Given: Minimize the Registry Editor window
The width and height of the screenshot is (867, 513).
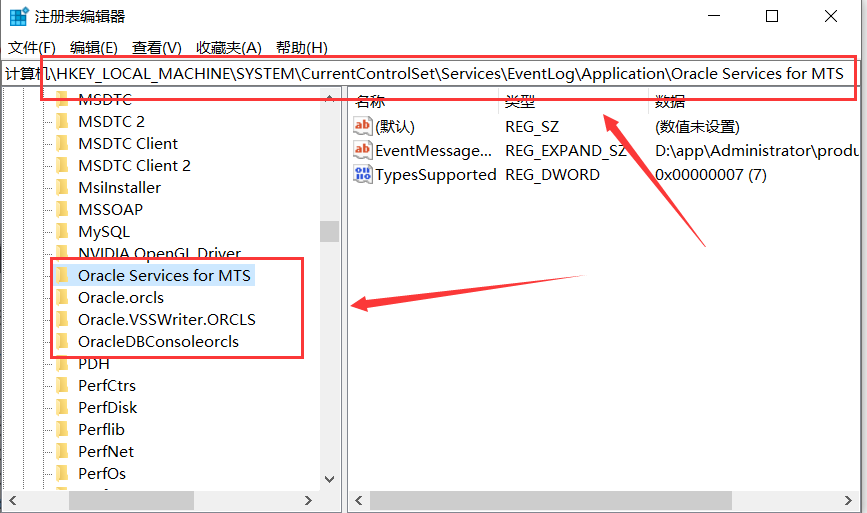Looking at the screenshot, I should (714, 17).
